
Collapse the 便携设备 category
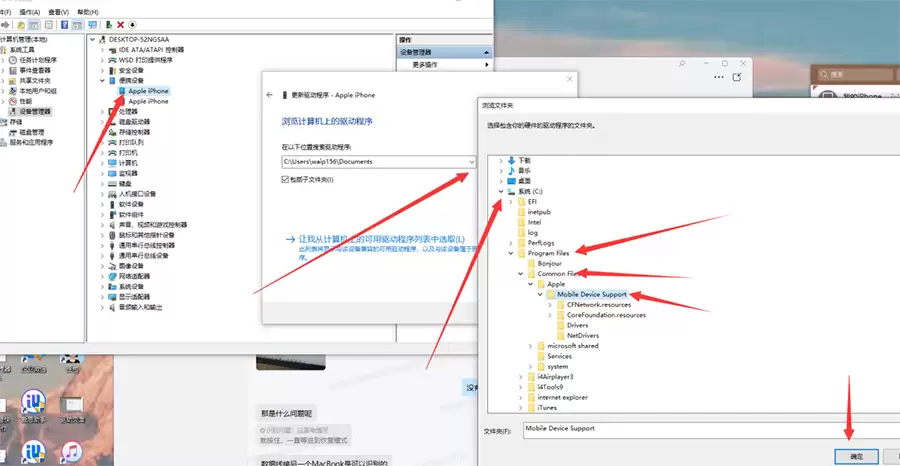pyautogui.click(x=103, y=80)
